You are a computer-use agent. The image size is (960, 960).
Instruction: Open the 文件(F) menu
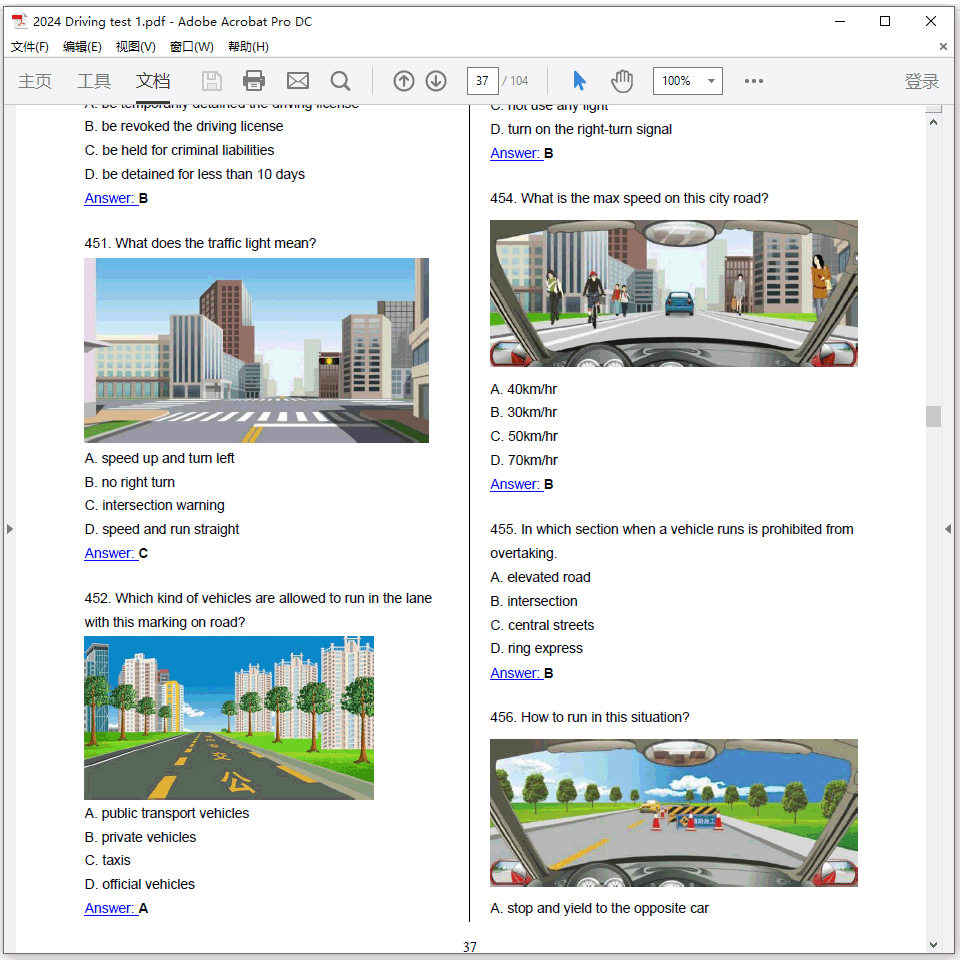[30, 47]
